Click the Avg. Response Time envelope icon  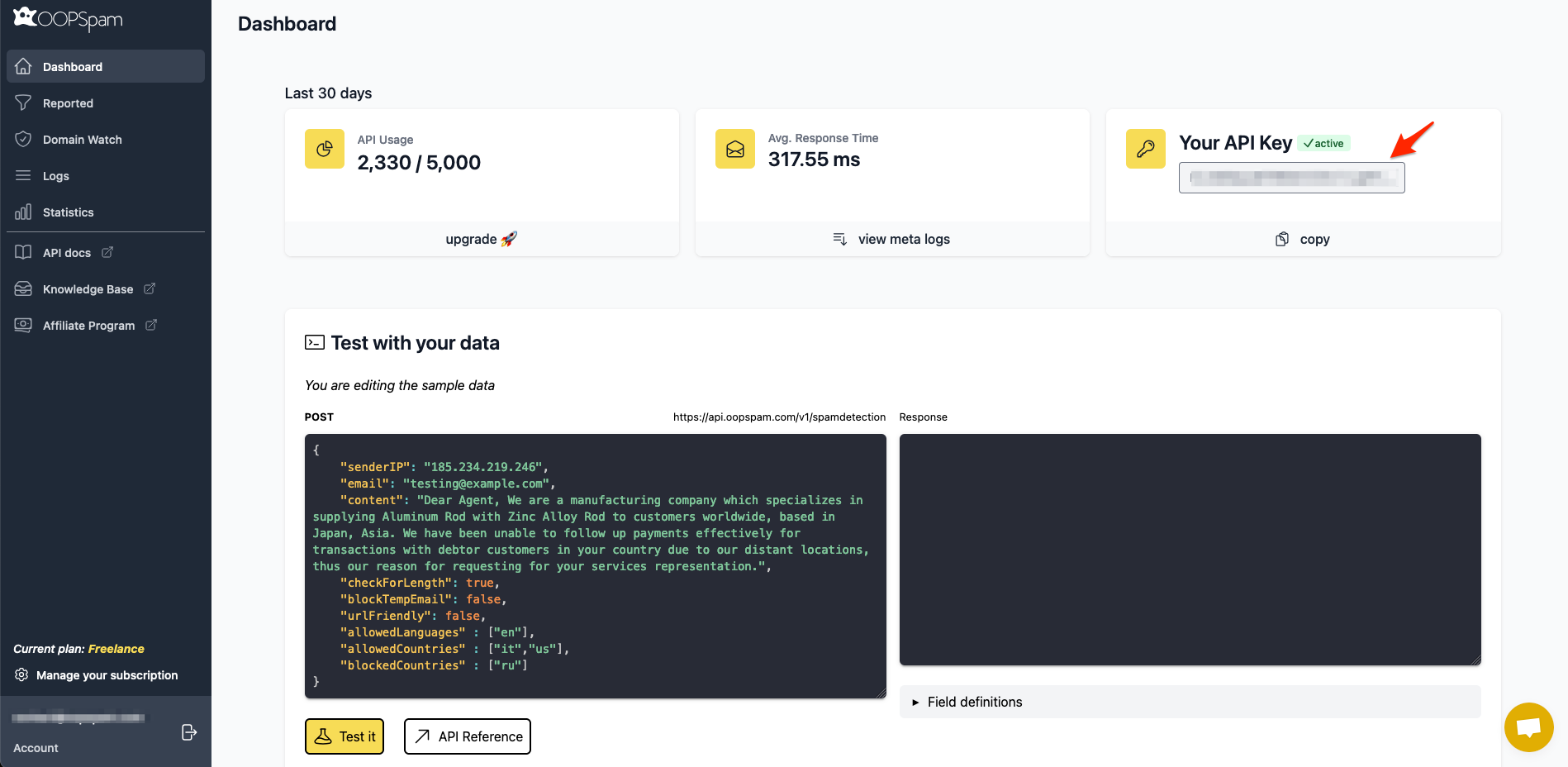click(735, 149)
